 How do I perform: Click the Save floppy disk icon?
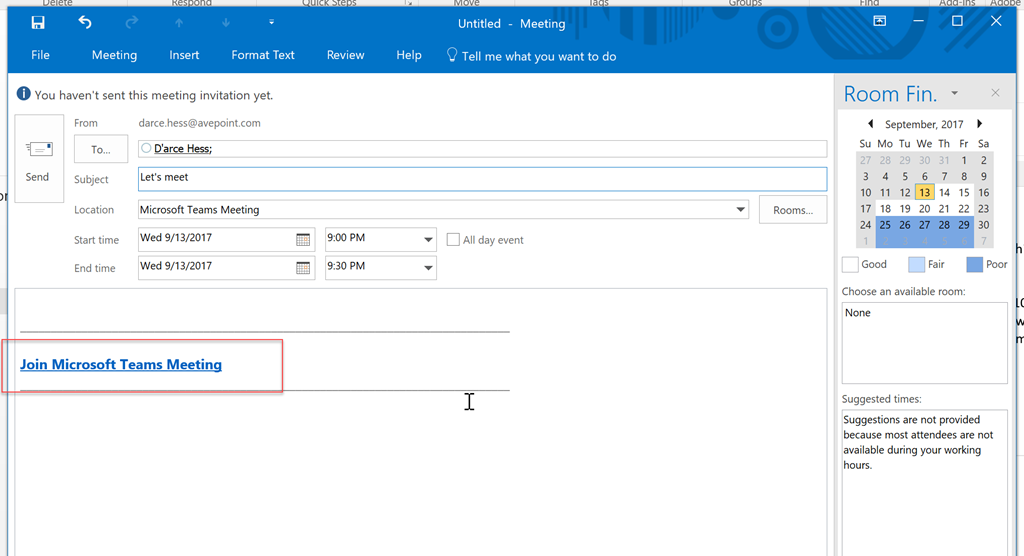click(x=38, y=23)
